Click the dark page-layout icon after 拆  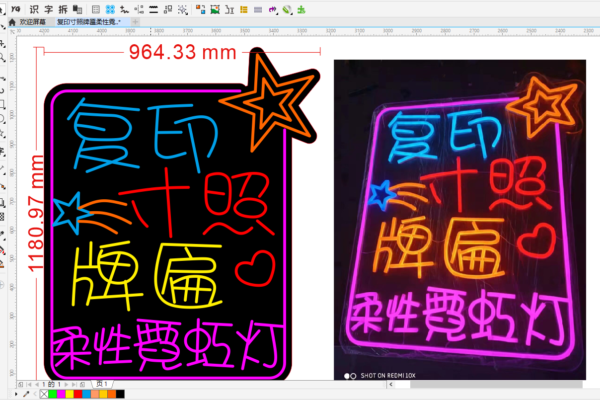pos(78,9)
